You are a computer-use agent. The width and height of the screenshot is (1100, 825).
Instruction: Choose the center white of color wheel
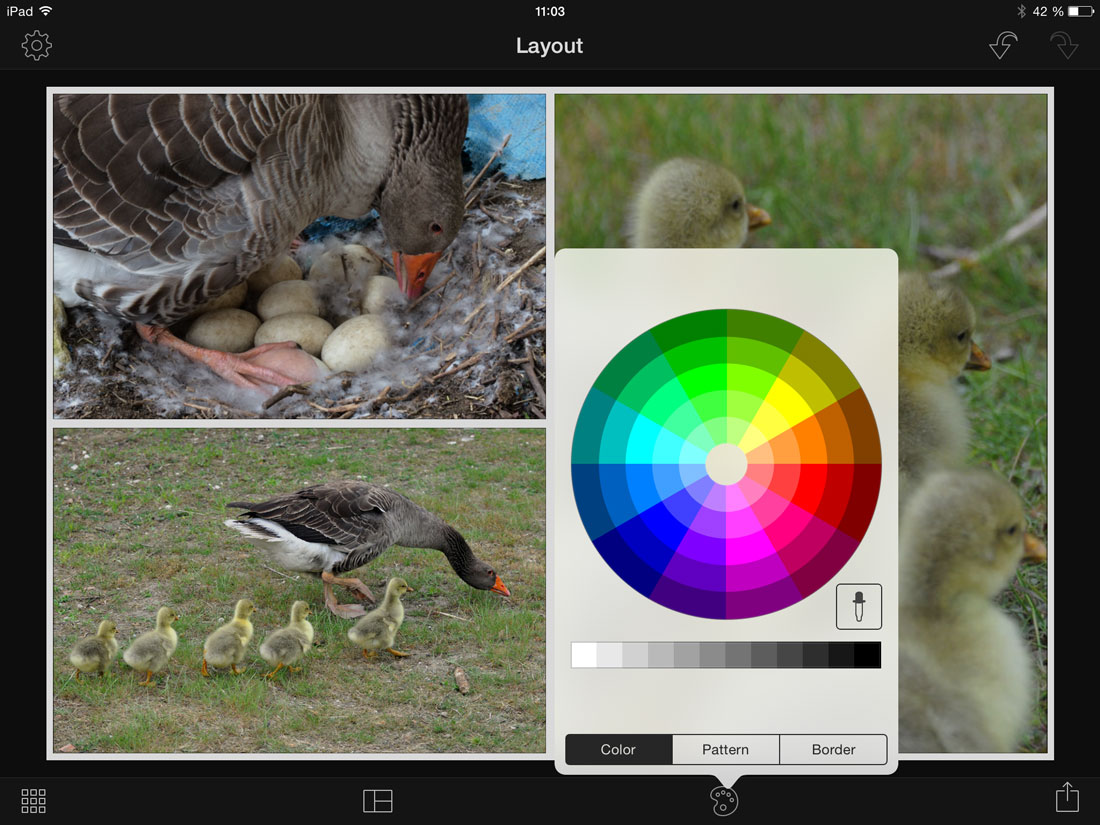[x=726, y=464]
